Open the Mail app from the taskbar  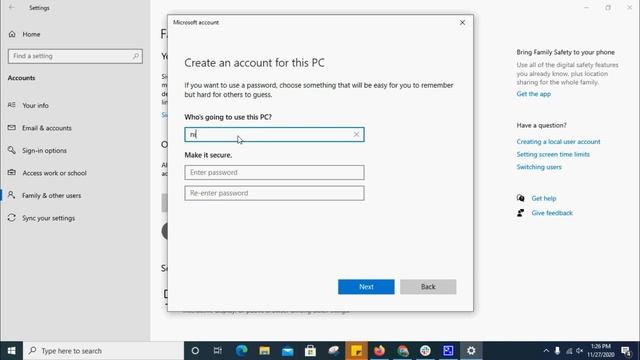click(287, 351)
